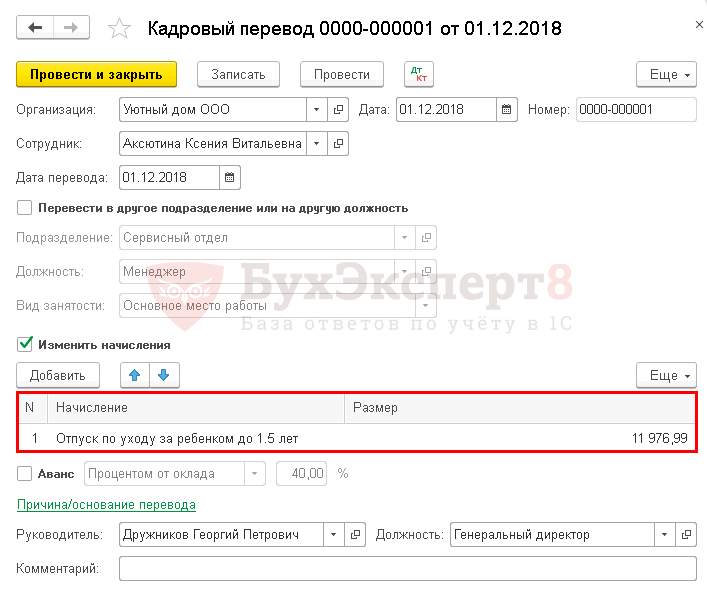
Task: Click the Комментарий input field
Action: point(408,568)
